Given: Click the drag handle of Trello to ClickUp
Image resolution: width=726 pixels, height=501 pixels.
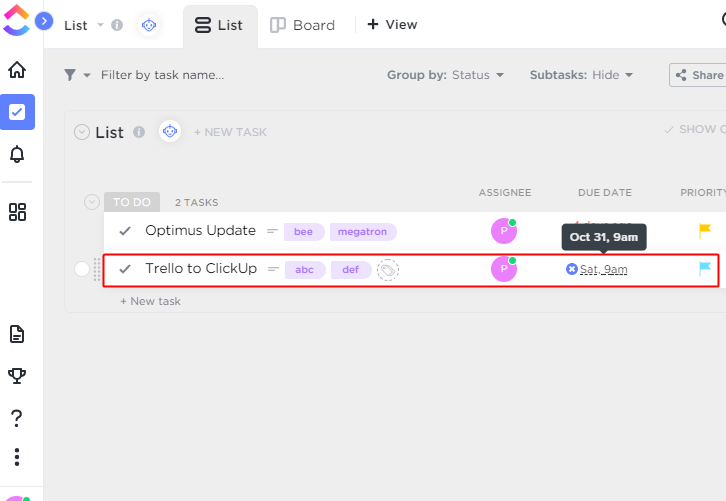Looking at the screenshot, I should coord(97,269).
